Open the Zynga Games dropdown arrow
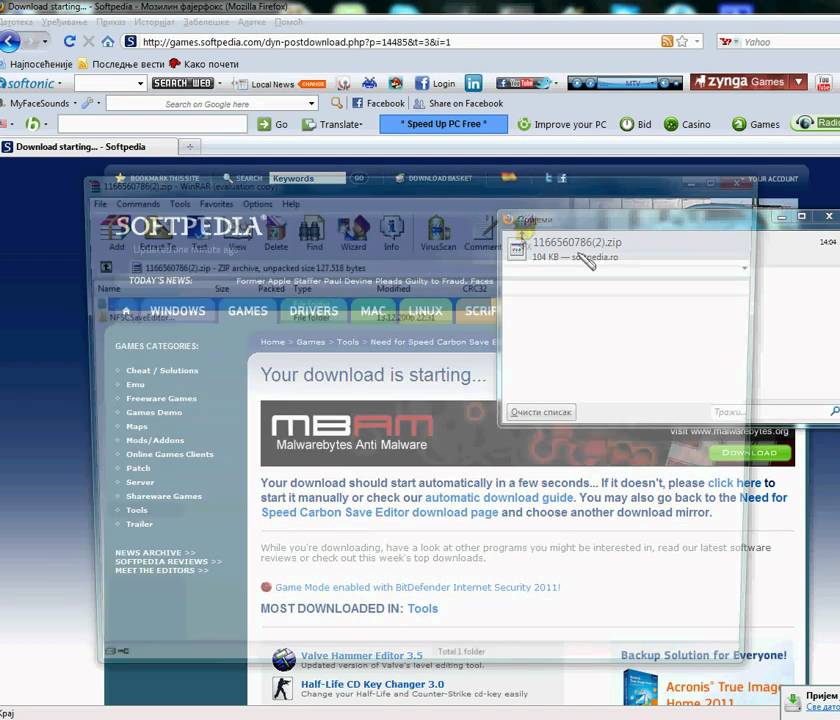Viewport: 840px width, 720px height. point(799,81)
